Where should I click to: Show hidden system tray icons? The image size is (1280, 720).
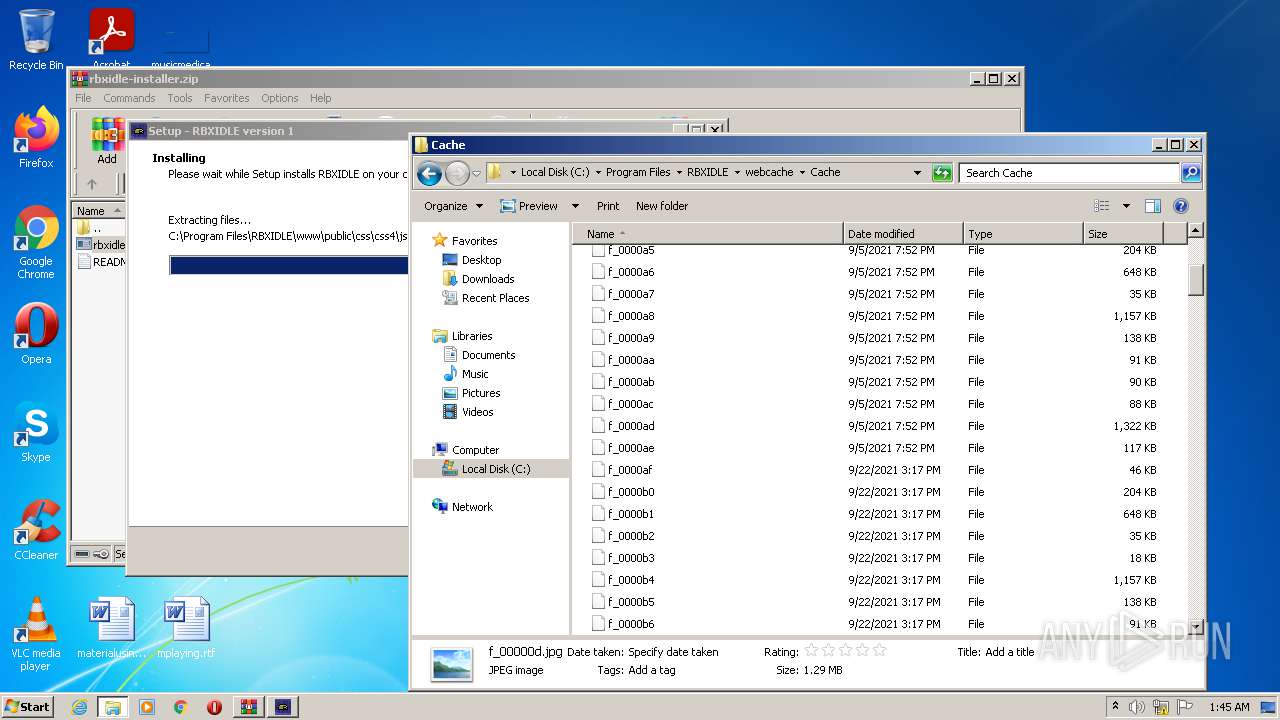pos(1116,707)
